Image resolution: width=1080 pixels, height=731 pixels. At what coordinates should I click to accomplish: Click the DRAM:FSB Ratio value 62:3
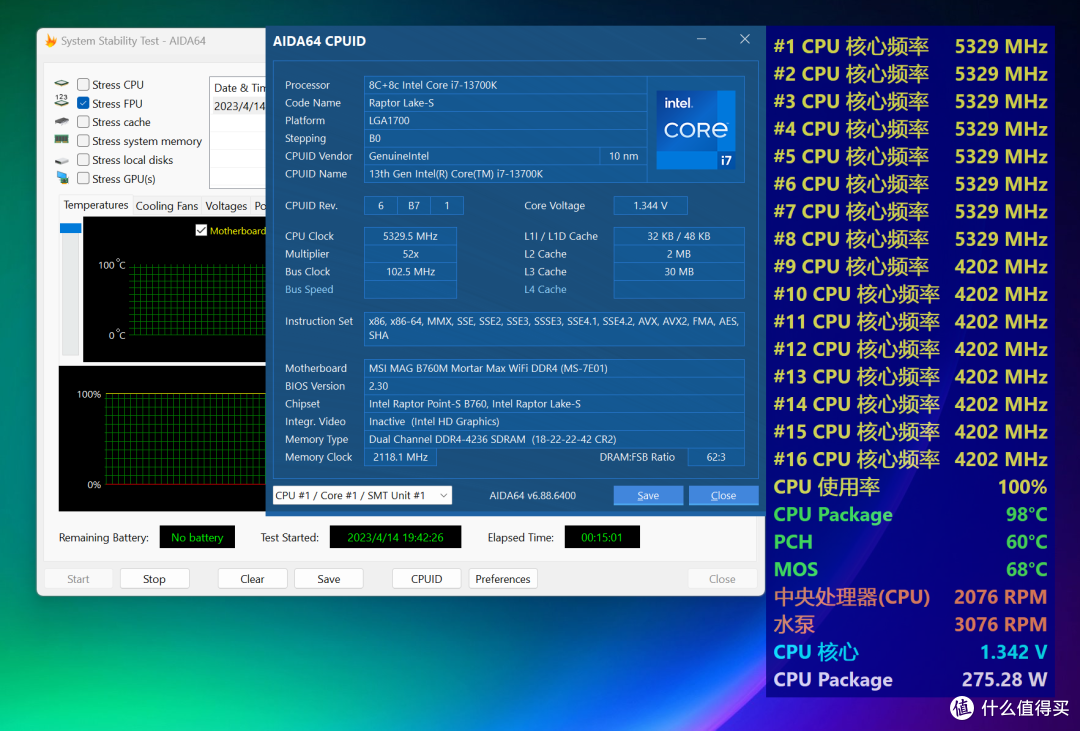(x=716, y=457)
